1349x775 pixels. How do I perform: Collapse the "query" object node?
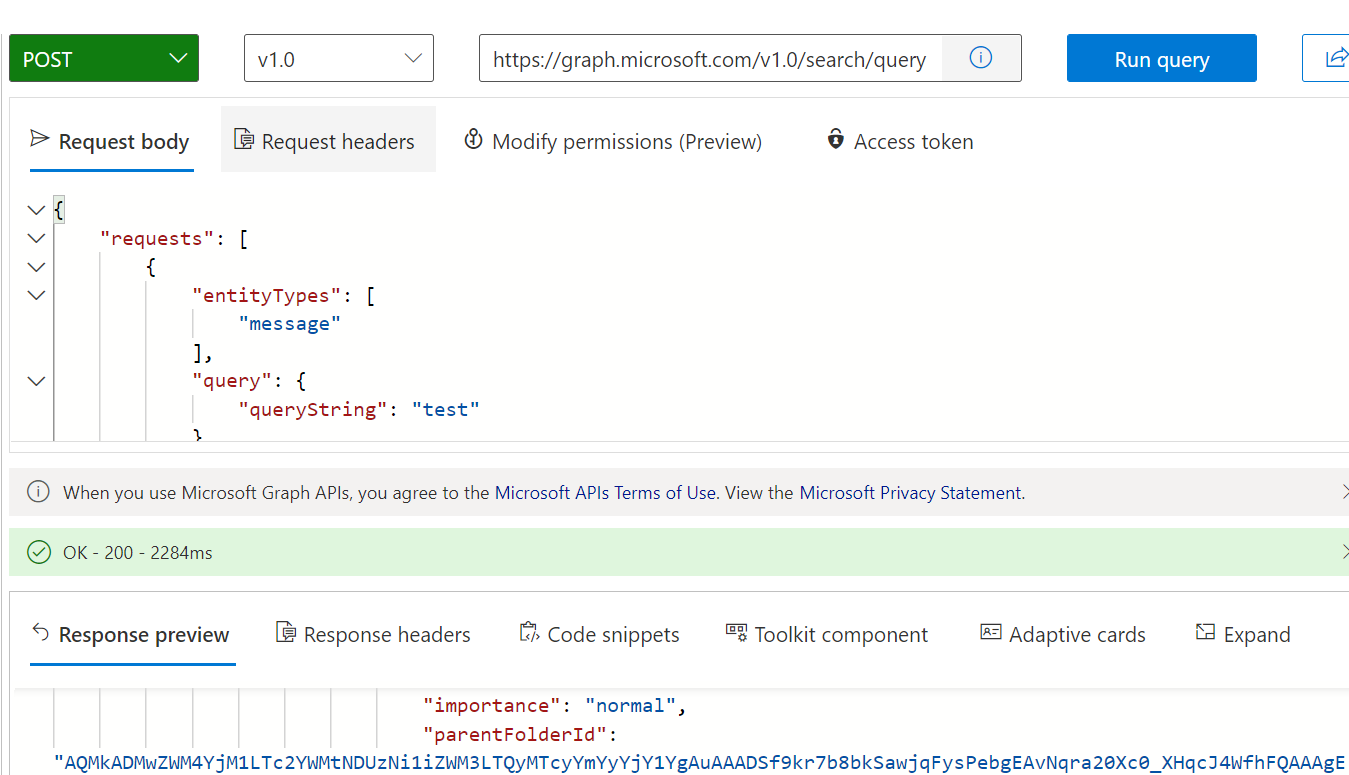pyautogui.click(x=37, y=381)
